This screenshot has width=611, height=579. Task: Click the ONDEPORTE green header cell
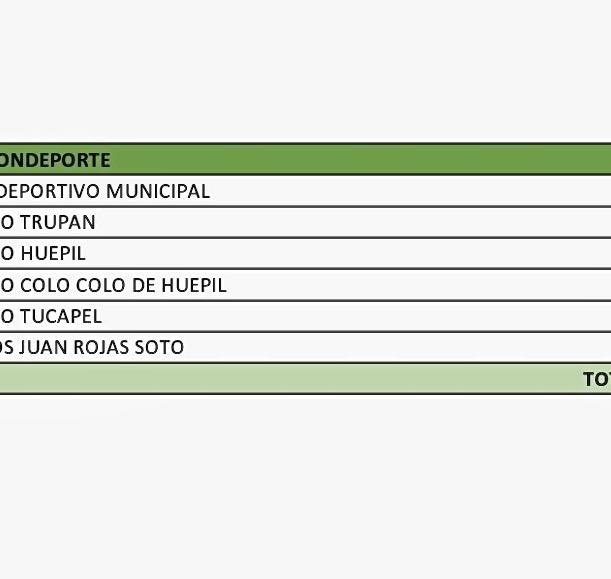[x=55, y=160]
